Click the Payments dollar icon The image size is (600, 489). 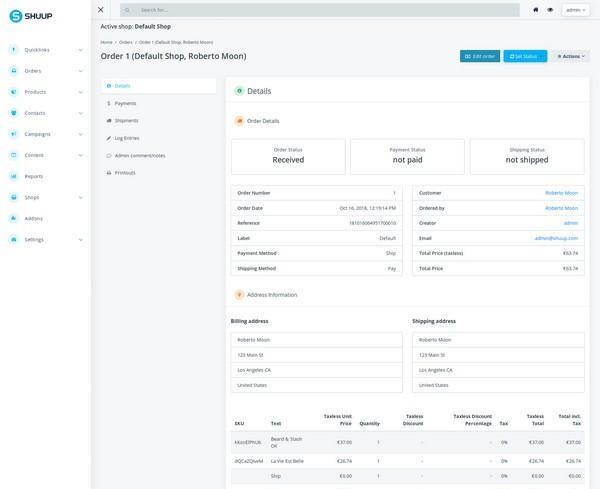(109, 103)
